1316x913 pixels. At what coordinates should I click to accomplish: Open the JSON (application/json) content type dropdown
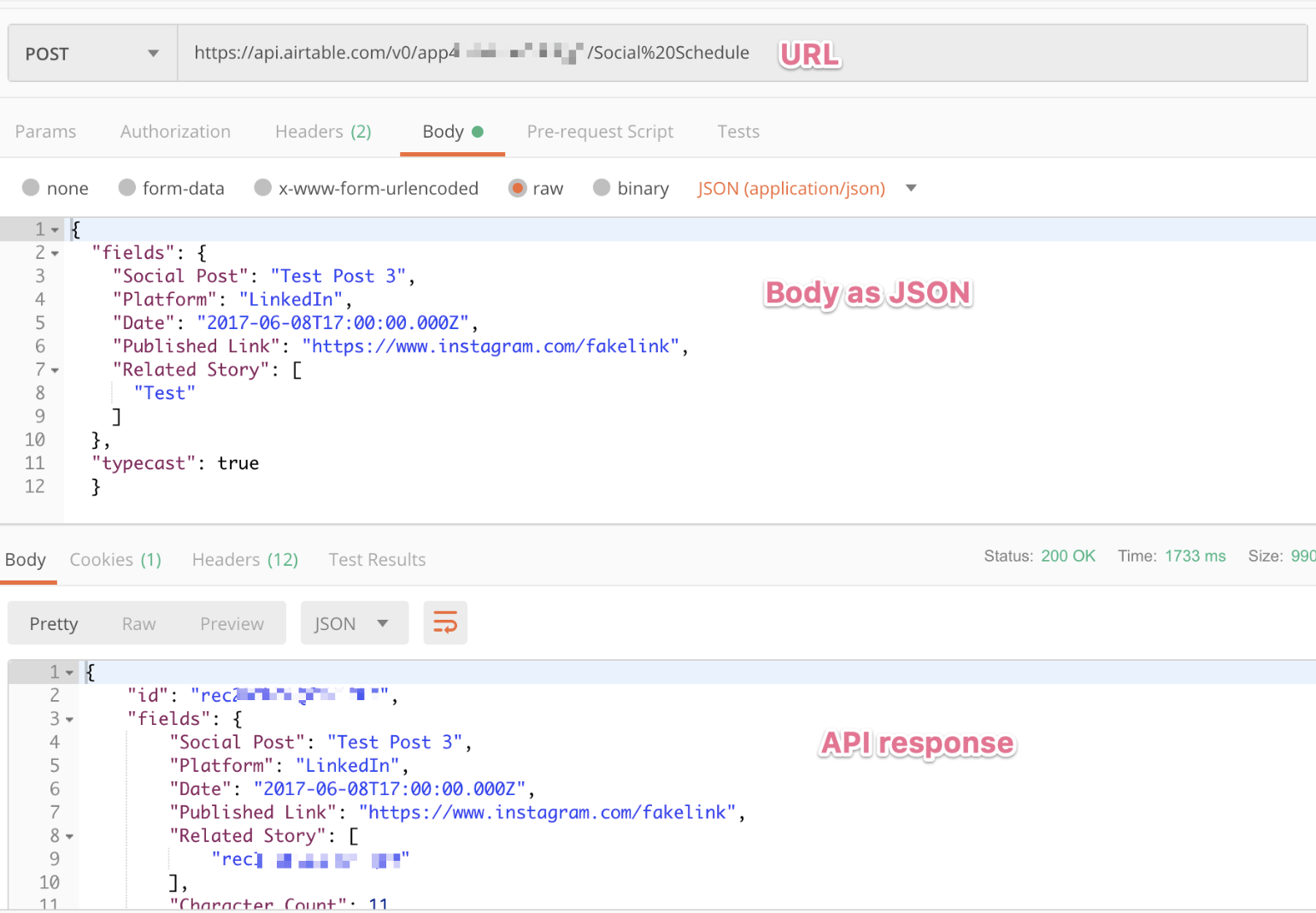(807, 188)
